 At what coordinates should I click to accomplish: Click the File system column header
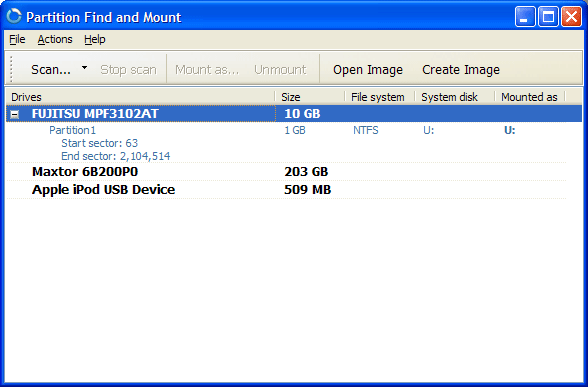[x=380, y=97]
